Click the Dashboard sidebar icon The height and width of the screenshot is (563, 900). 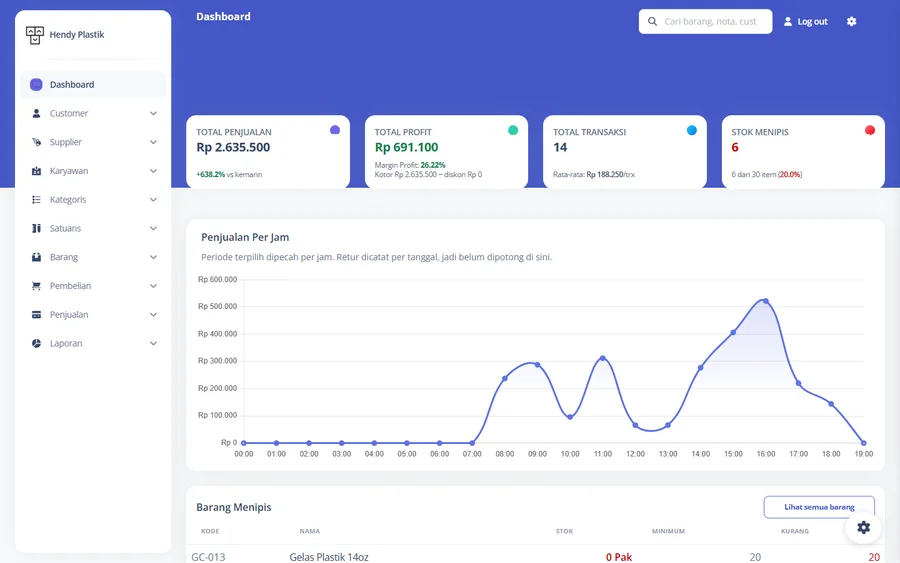(36, 84)
